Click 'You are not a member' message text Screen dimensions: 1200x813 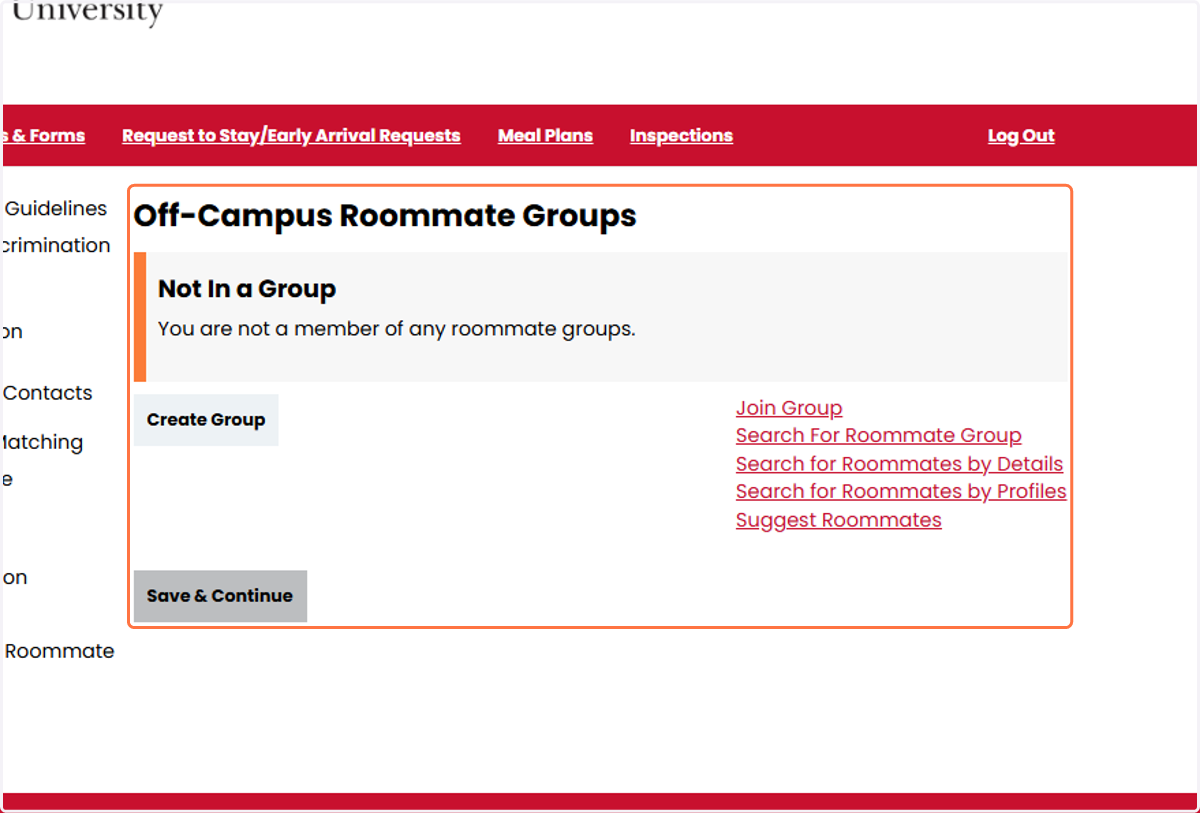tap(396, 329)
